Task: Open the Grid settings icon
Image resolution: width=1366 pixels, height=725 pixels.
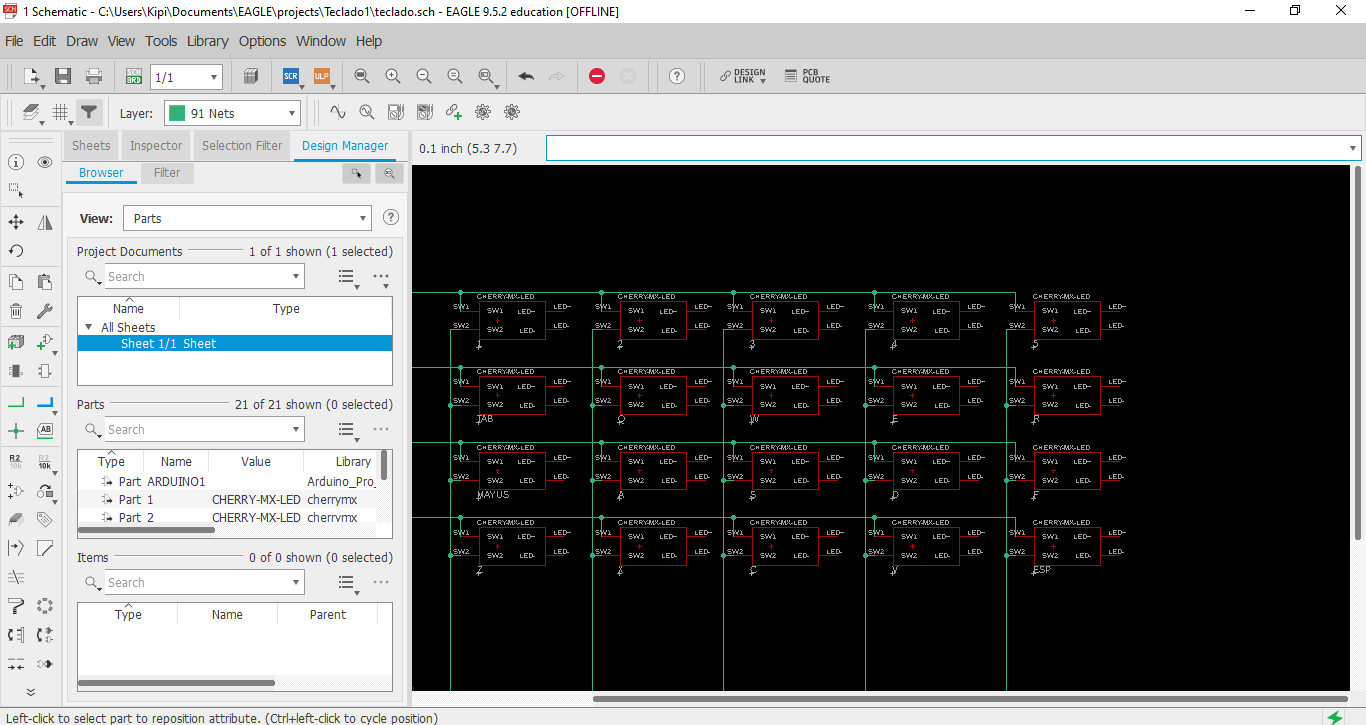Action: [x=62, y=113]
